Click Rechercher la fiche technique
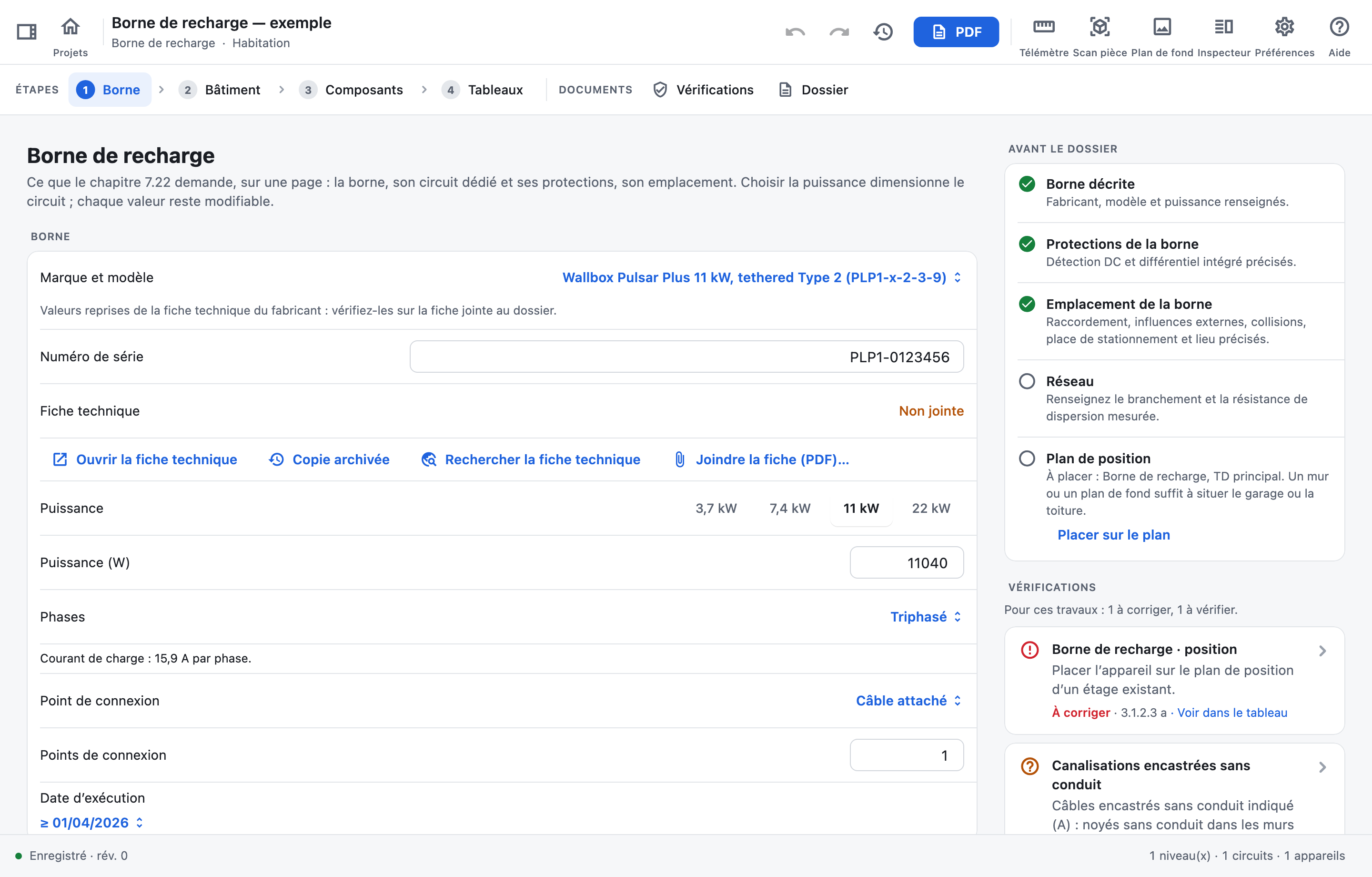 pyautogui.click(x=531, y=459)
